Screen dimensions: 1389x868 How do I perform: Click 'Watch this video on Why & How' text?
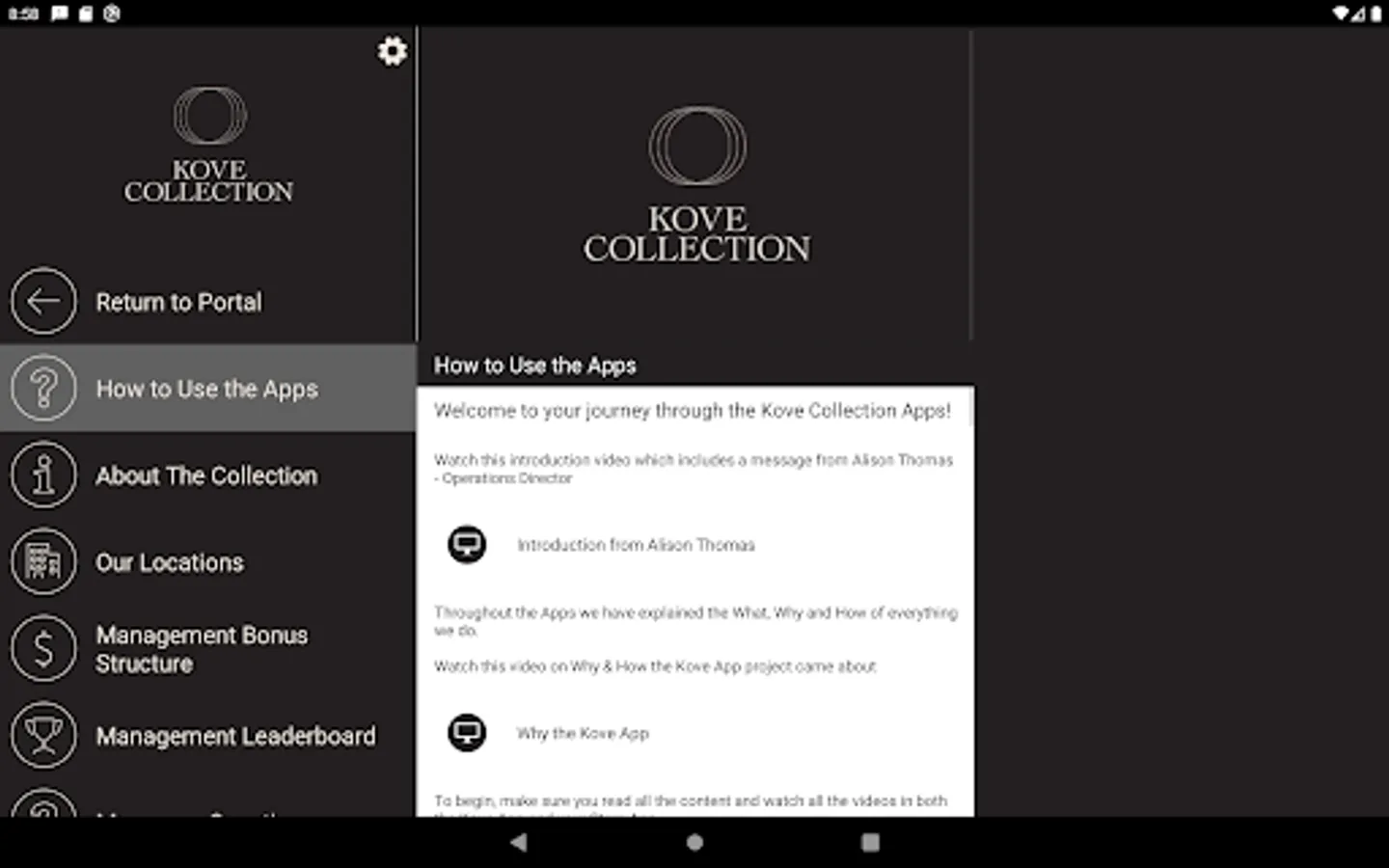tap(655, 666)
